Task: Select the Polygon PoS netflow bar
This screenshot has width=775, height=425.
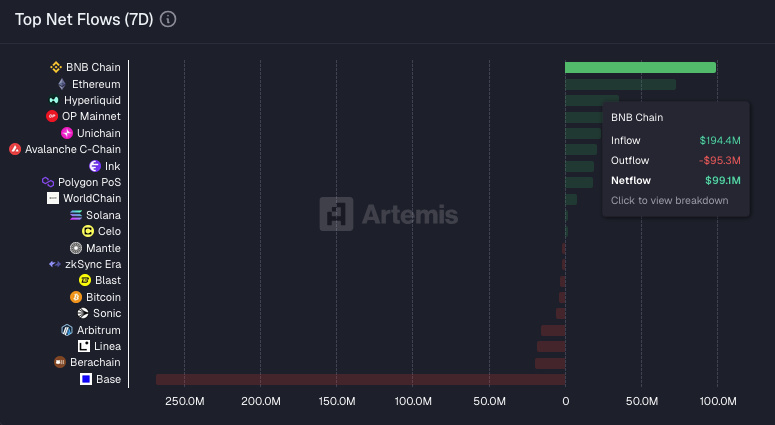Action: (x=579, y=182)
